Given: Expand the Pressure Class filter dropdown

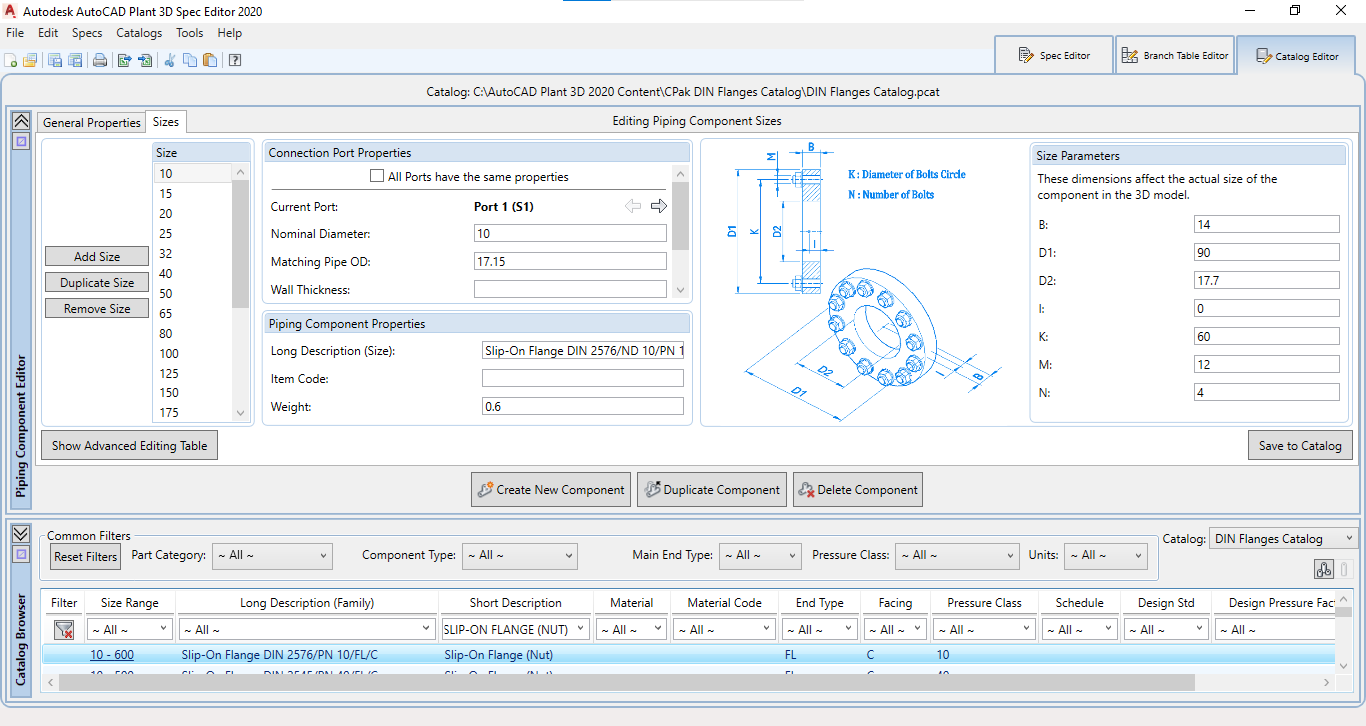Looking at the screenshot, I should [x=957, y=555].
